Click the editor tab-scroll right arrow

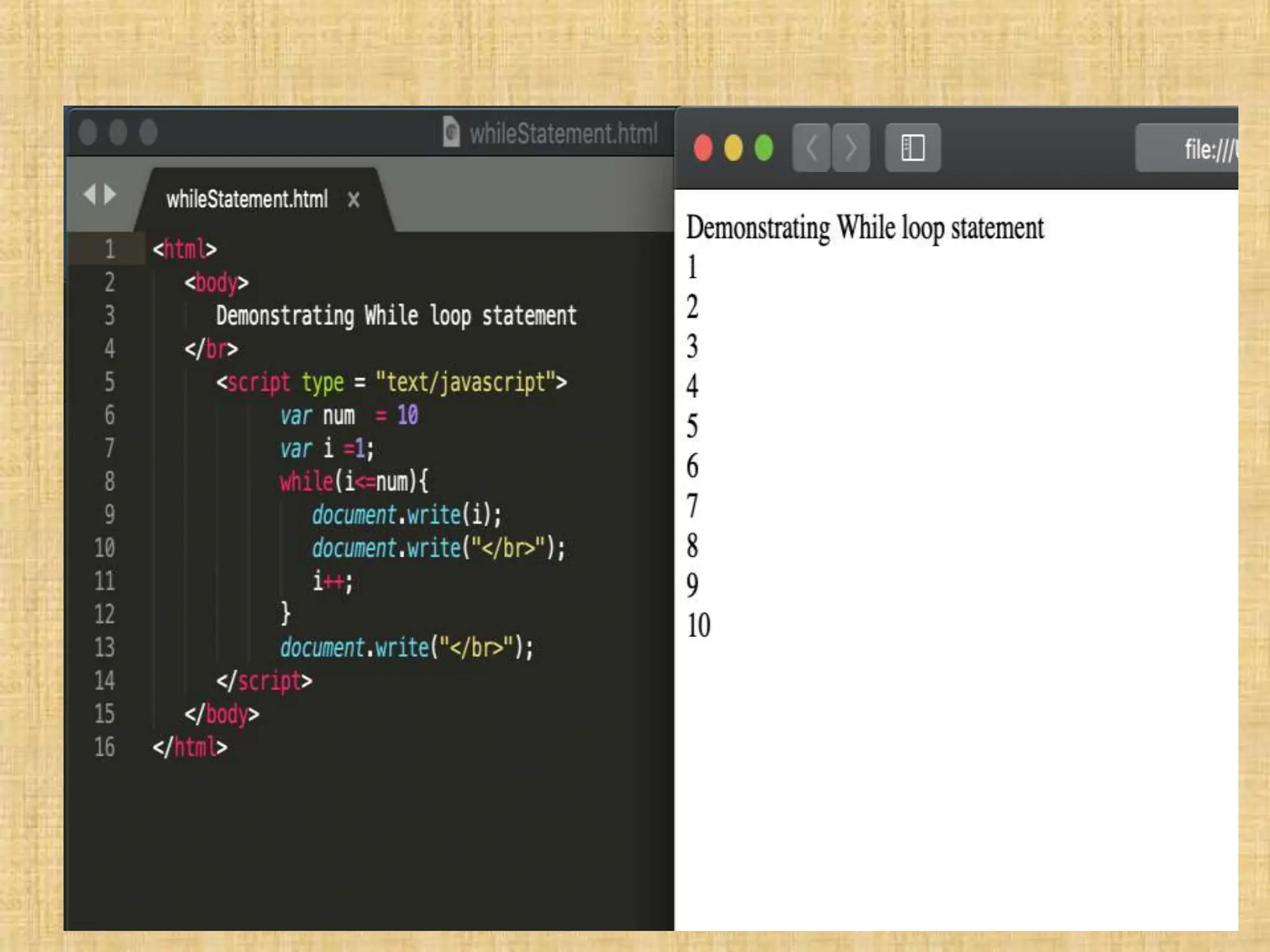111,194
